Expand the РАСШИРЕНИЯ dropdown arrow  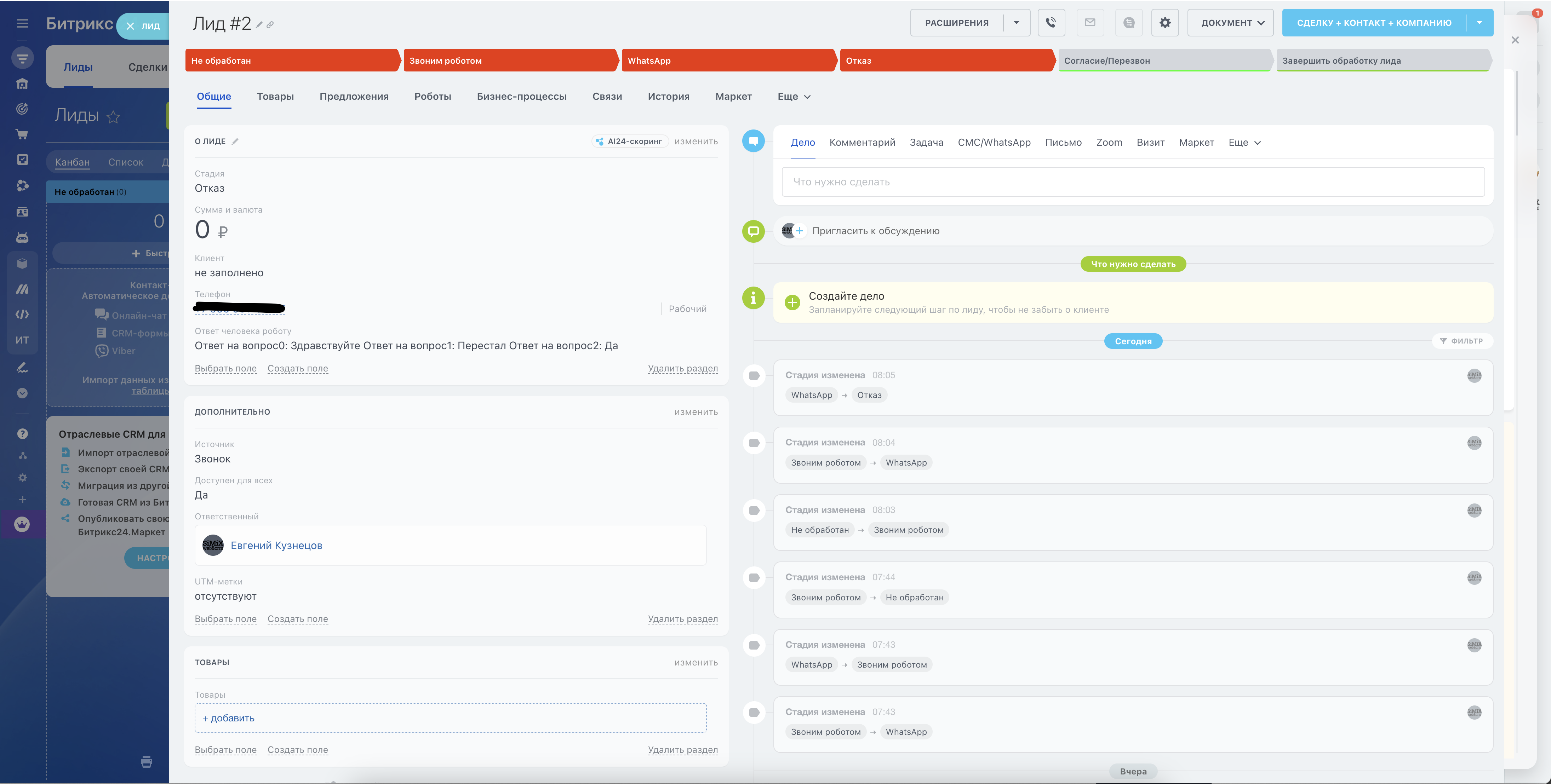(1016, 23)
